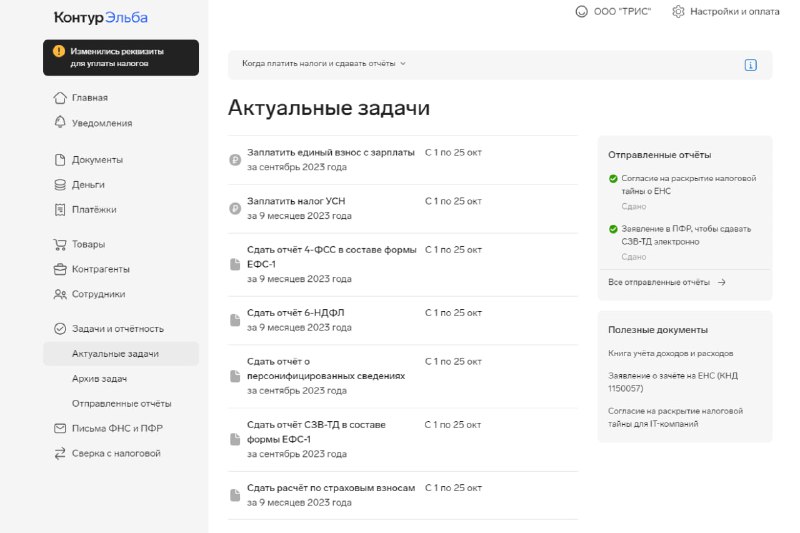Click the Деньги coins icon

[x=60, y=185]
